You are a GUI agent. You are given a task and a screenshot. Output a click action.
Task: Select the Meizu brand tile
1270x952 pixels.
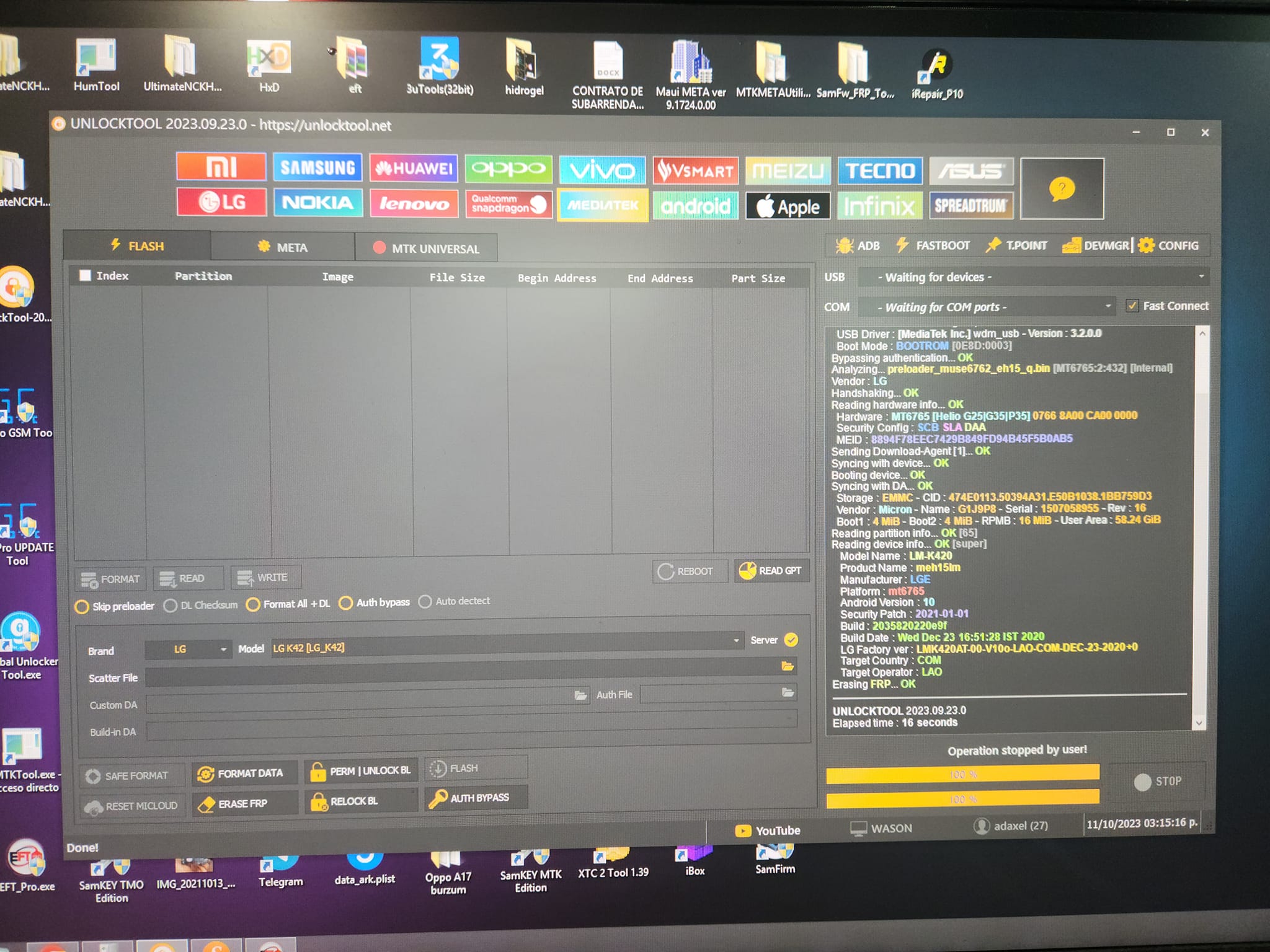coord(788,170)
